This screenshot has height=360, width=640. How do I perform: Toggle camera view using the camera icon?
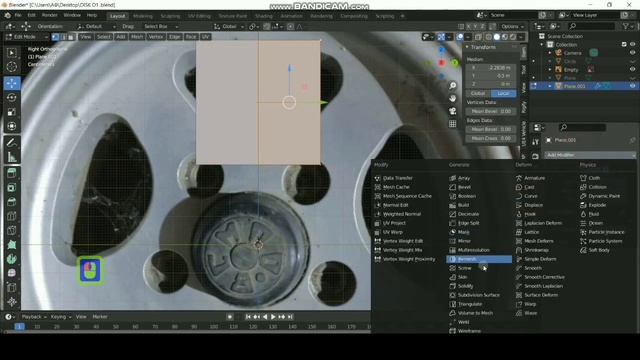click(x=453, y=111)
